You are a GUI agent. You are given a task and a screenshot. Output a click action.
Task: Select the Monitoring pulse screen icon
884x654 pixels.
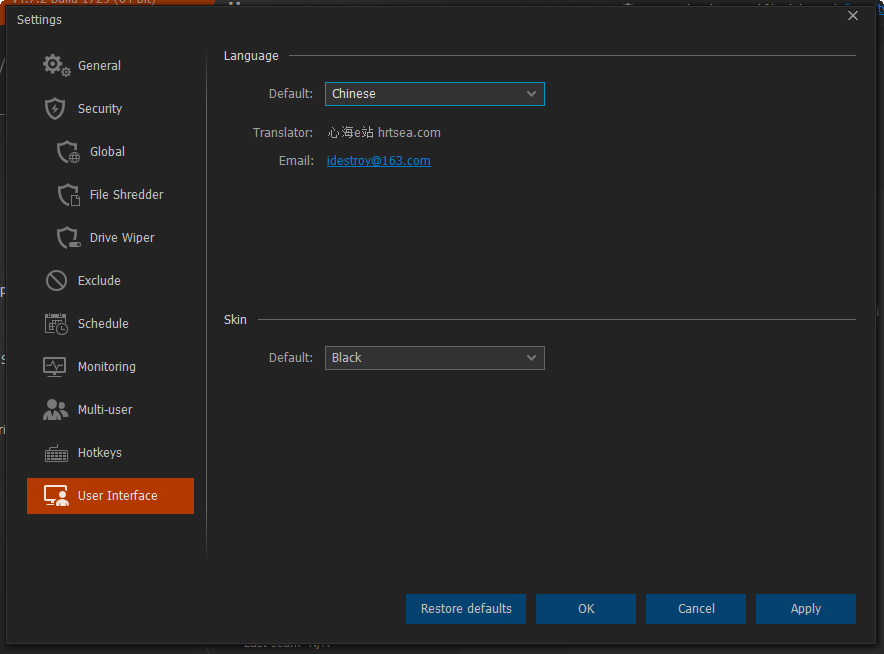(x=55, y=366)
